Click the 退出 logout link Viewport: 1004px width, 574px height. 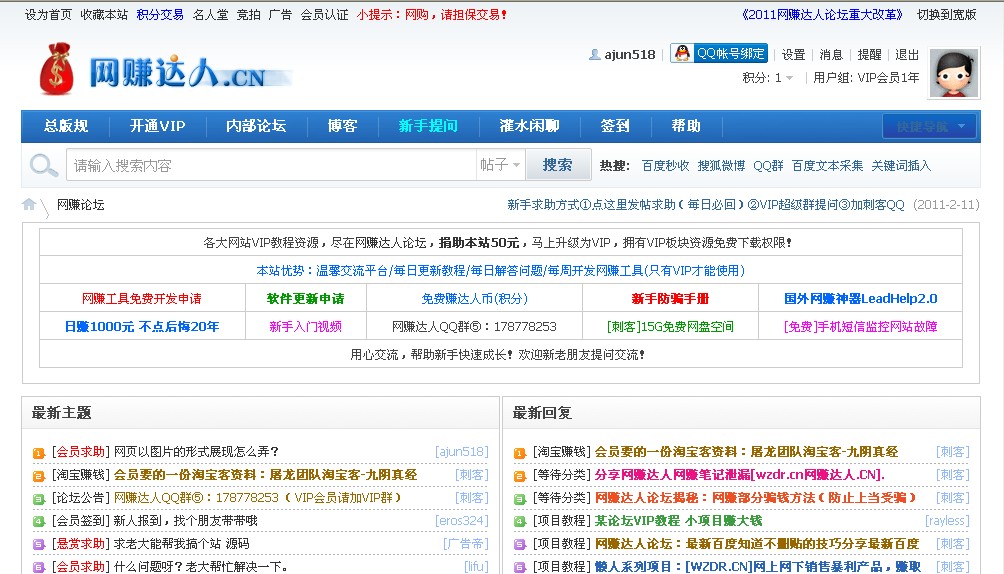pos(907,55)
